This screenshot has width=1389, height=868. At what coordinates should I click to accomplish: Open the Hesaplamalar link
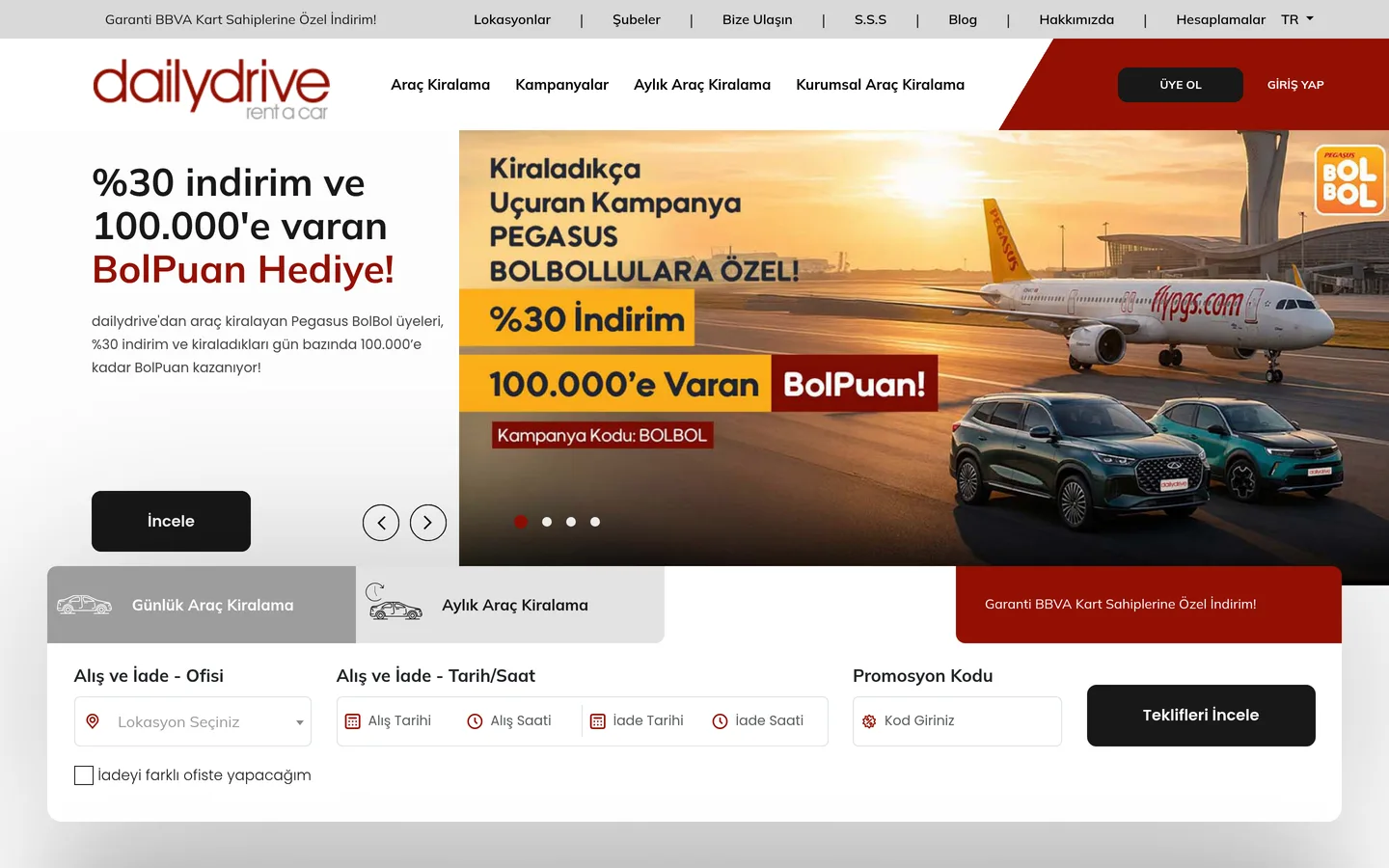[1220, 19]
